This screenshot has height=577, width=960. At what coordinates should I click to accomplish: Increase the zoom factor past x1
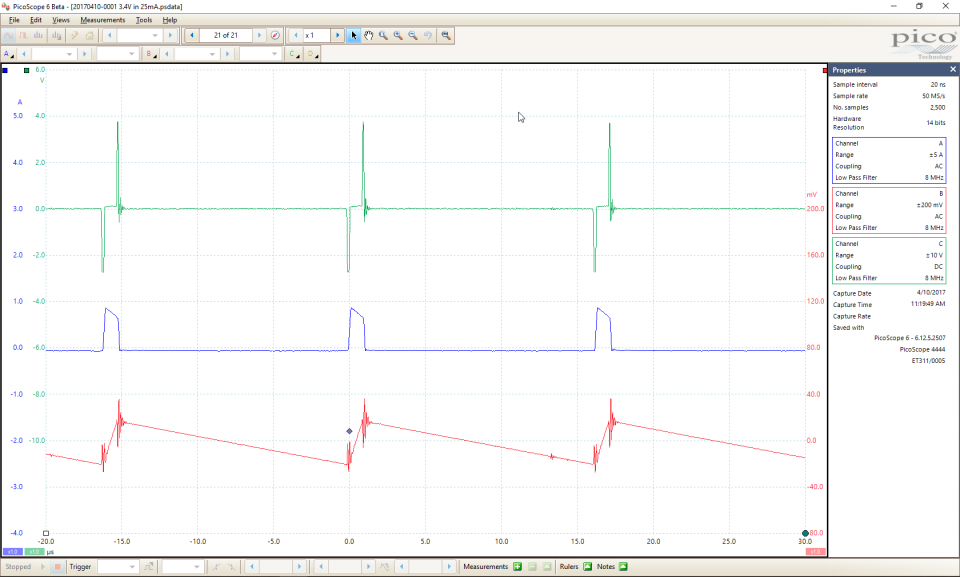pos(338,35)
